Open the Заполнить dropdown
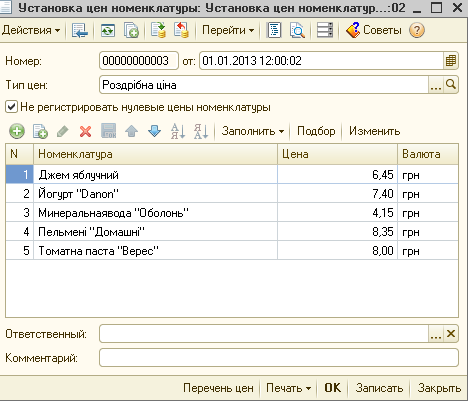The width and height of the screenshot is (468, 401). [x=253, y=131]
